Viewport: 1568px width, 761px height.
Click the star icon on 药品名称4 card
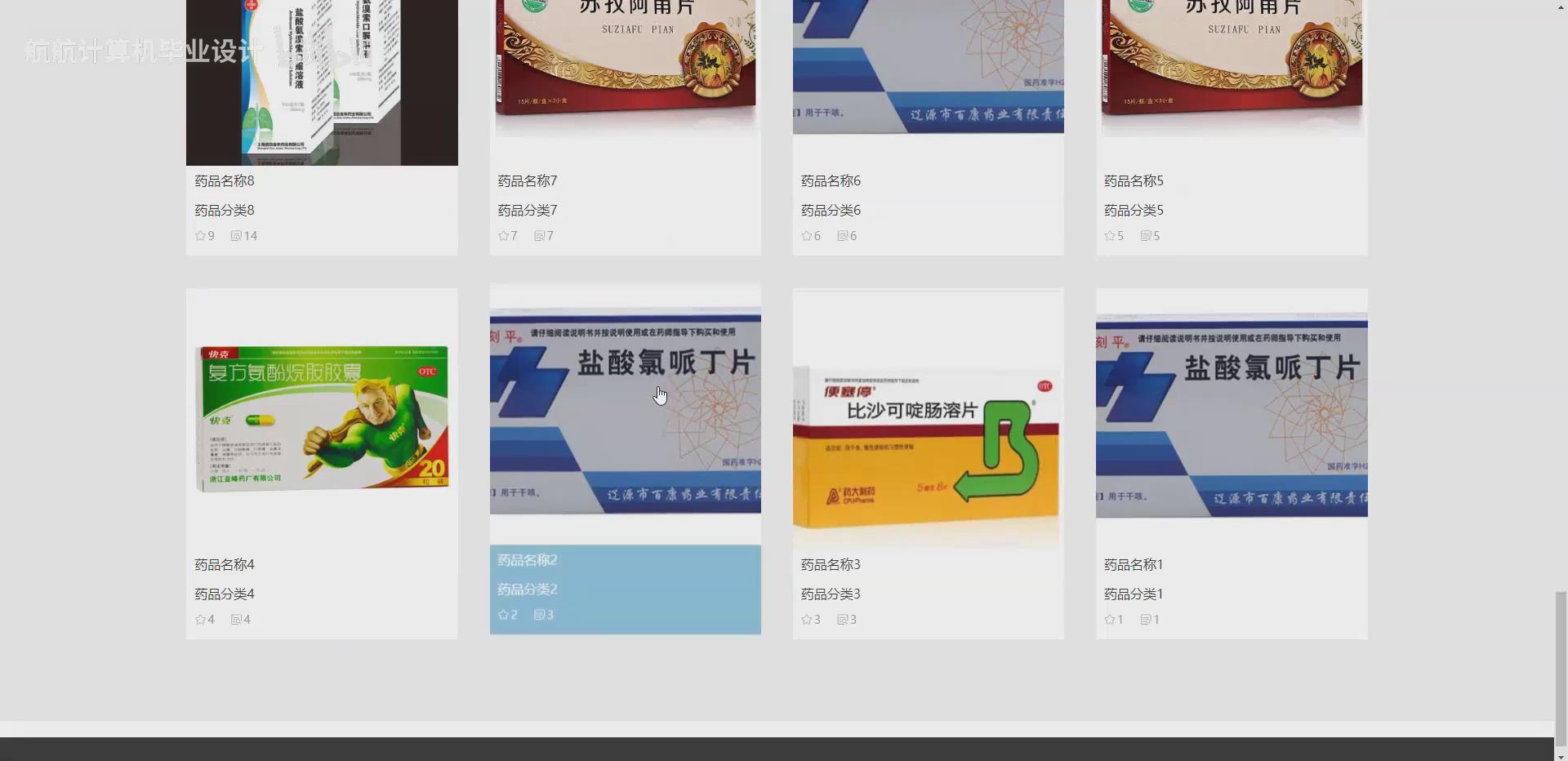point(200,620)
